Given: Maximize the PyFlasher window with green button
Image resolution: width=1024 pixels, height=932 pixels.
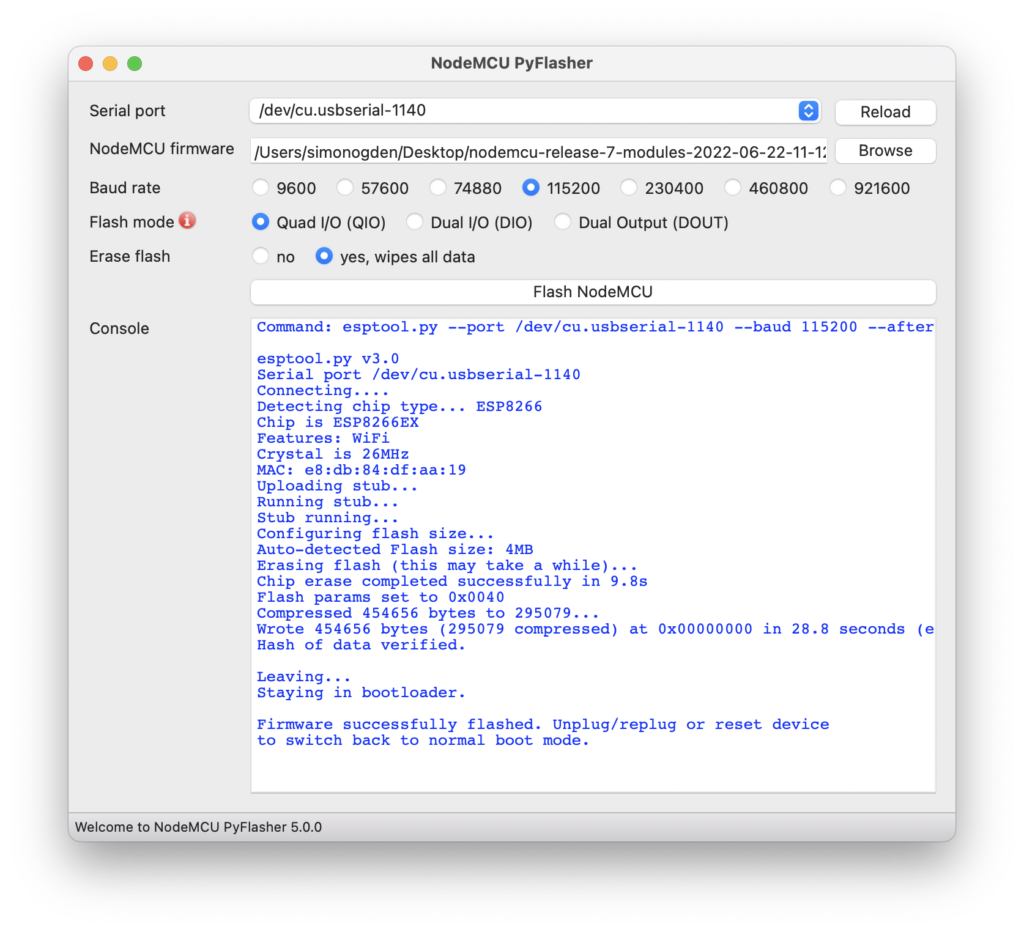Looking at the screenshot, I should pyautogui.click(x=135, y=63).
